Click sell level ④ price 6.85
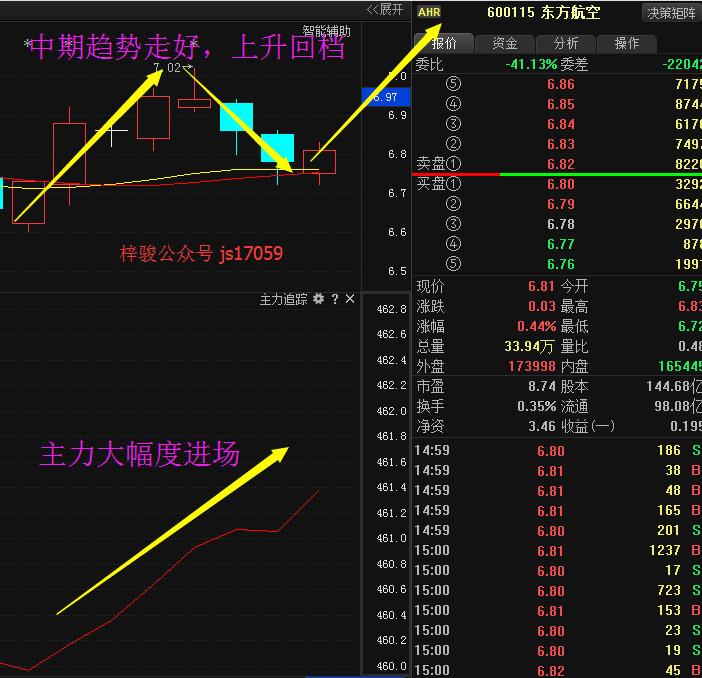The height and width of the screenshot is (678, 702). (x=561, y=104)
